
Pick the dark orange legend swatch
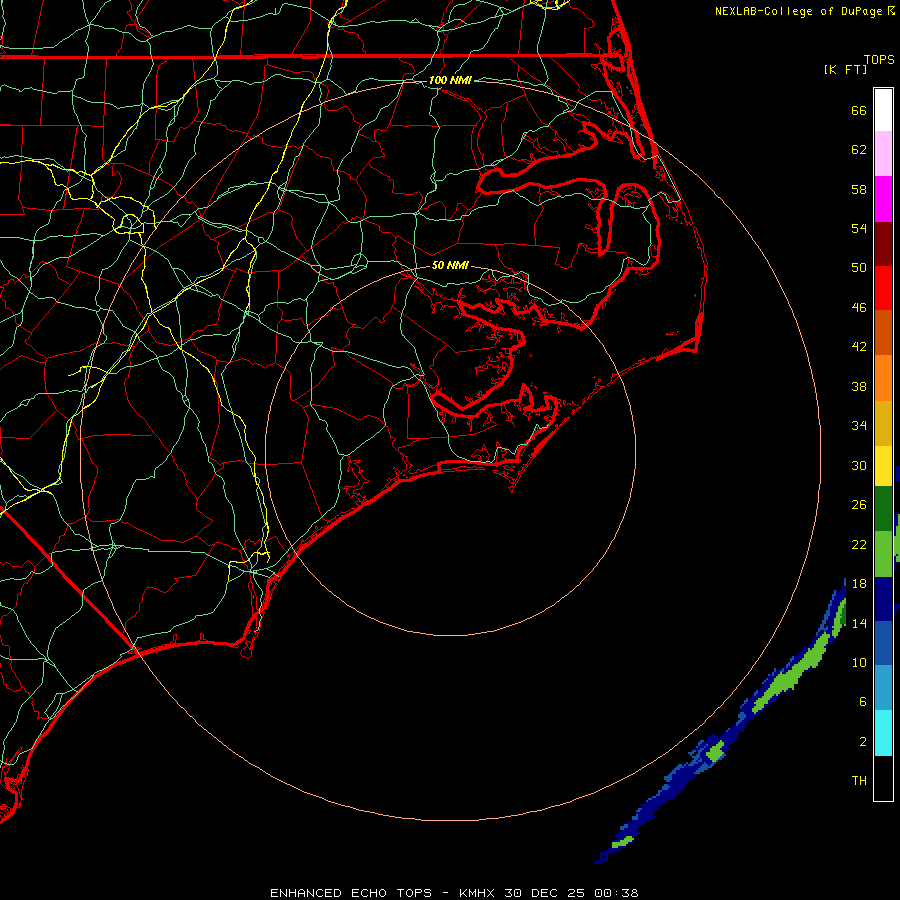(883, 332)
